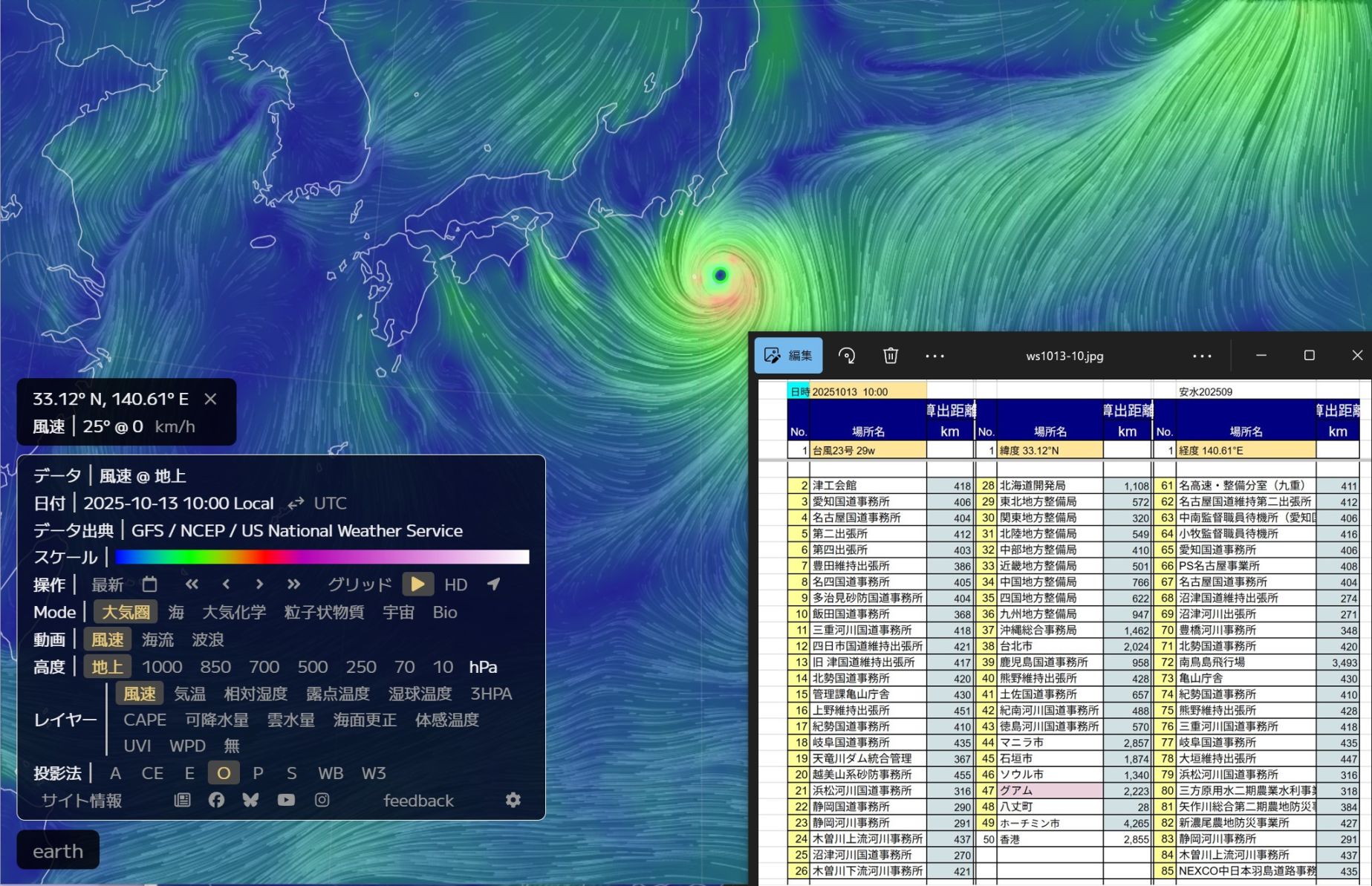Open the options menu right of ws1013-10.jpg
Viewport: 1372px width, 886px height.
1202,356
